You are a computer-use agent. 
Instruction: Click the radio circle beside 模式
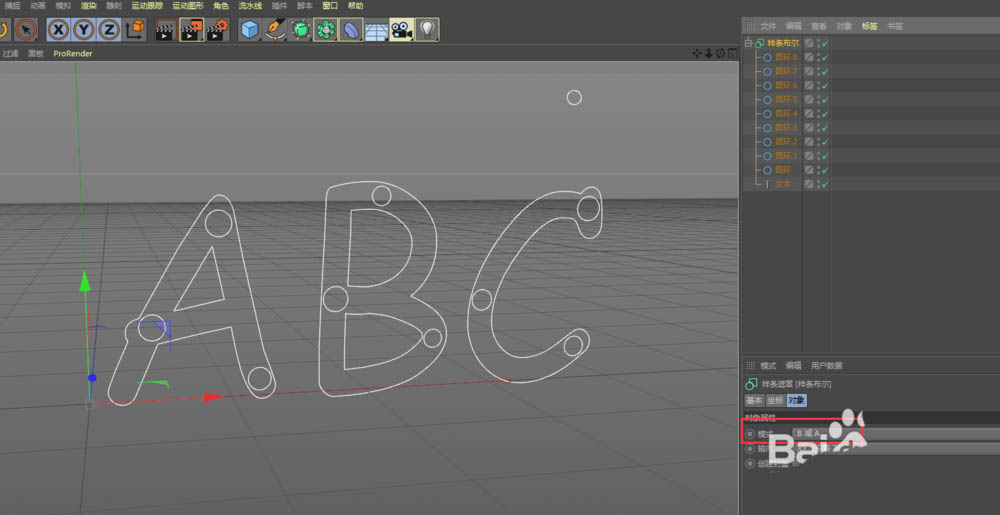750,434
